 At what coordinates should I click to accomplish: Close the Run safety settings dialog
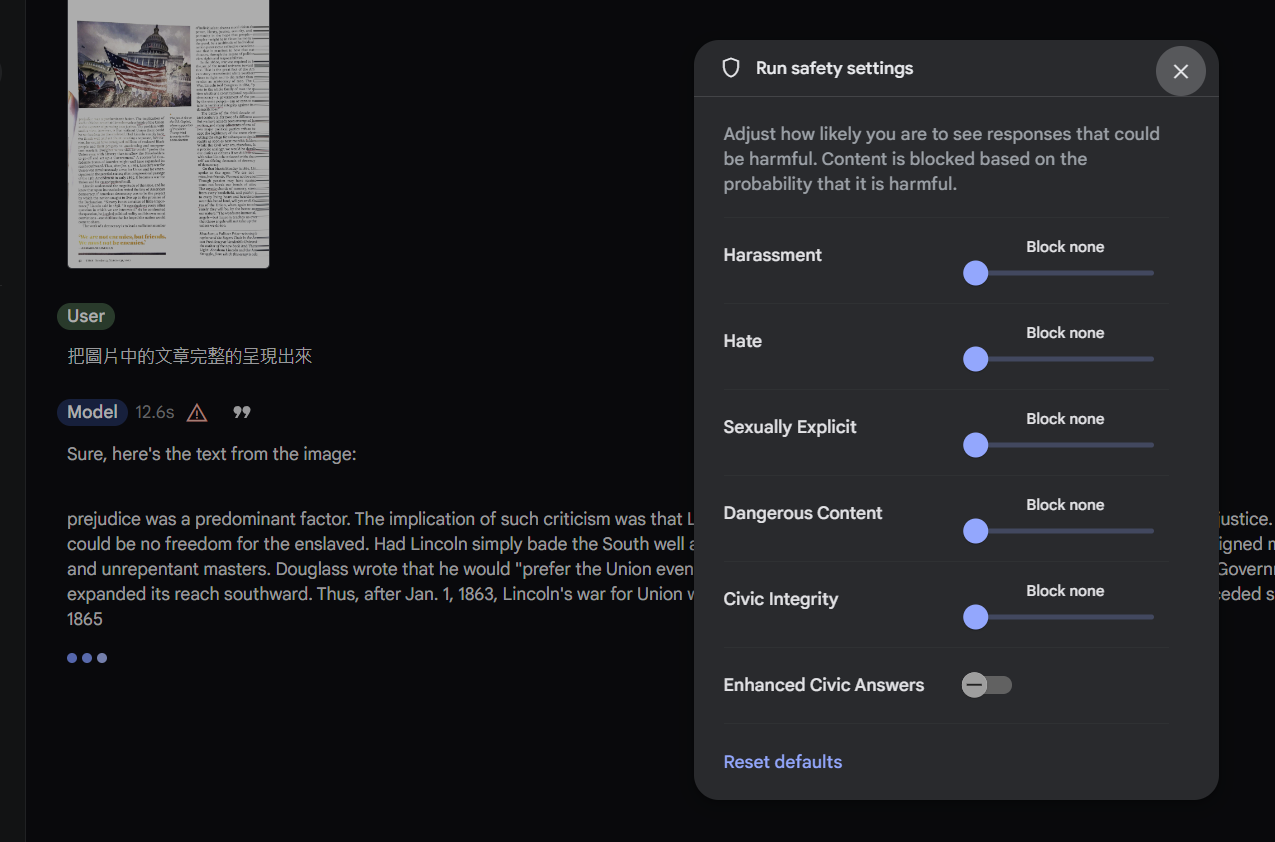click(1181, 71)
